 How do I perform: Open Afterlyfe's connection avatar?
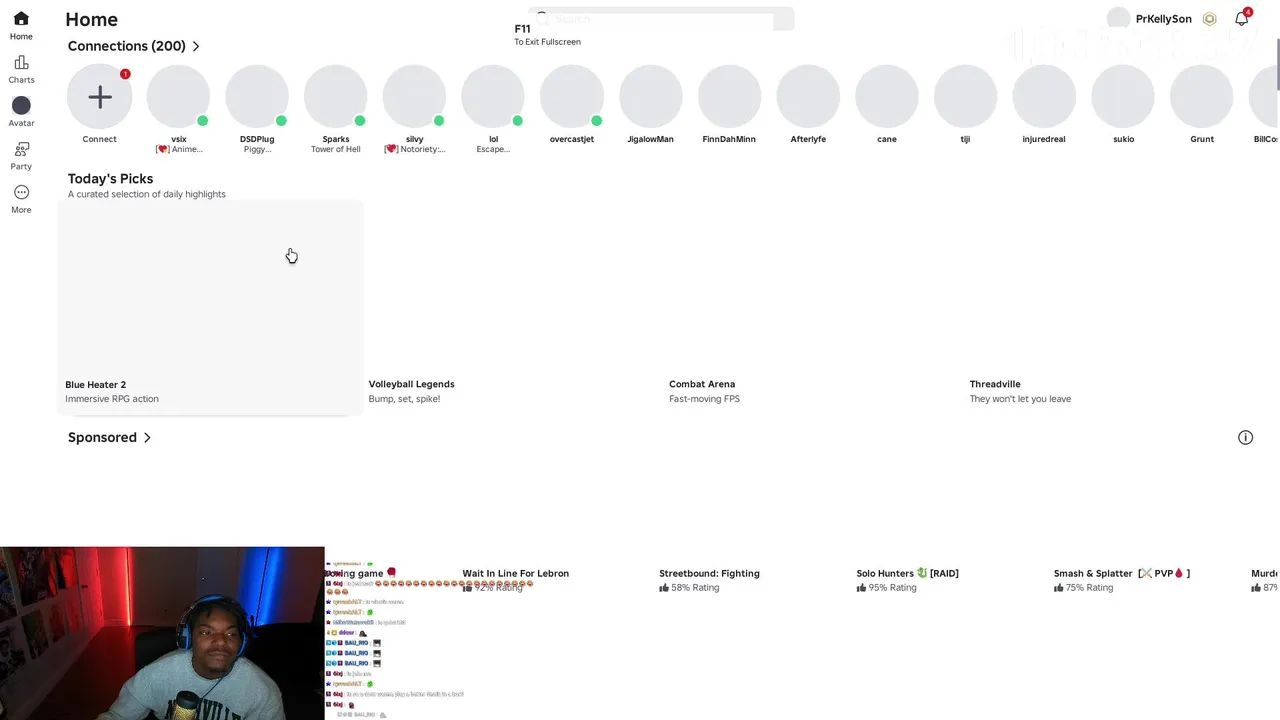[x=808, y=97]
